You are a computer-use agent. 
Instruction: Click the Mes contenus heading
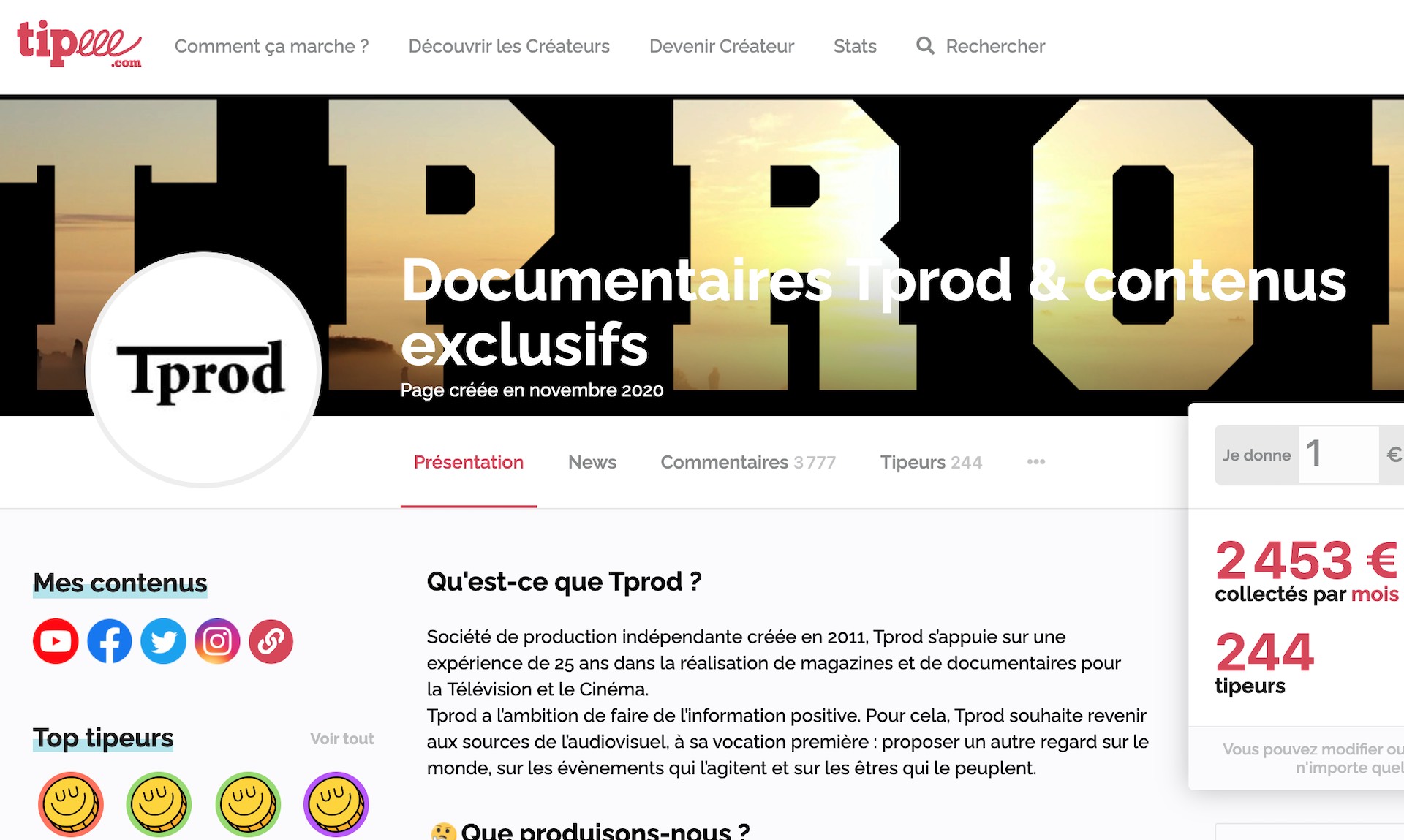pyautogui.click(x=120, y=583)
